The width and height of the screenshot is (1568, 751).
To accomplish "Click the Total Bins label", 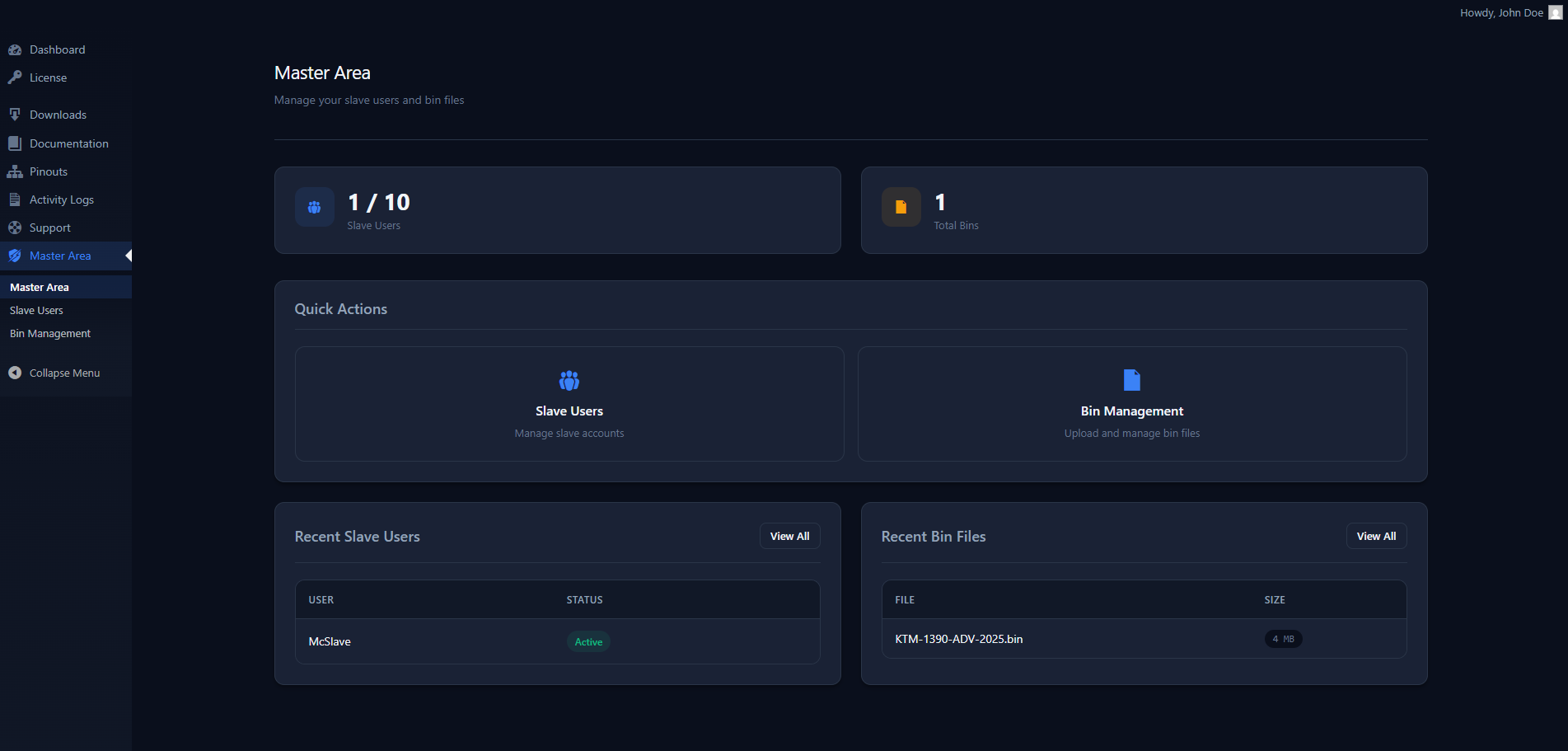I will 956,225.
